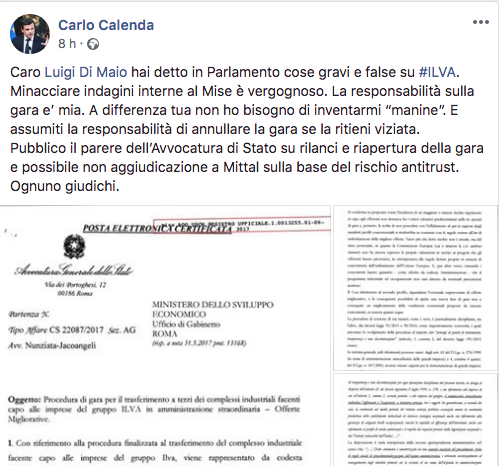Click the #ILVA hashtag
Image resolution: width=499 pixels, height=466 pixels.
point(437,72)
